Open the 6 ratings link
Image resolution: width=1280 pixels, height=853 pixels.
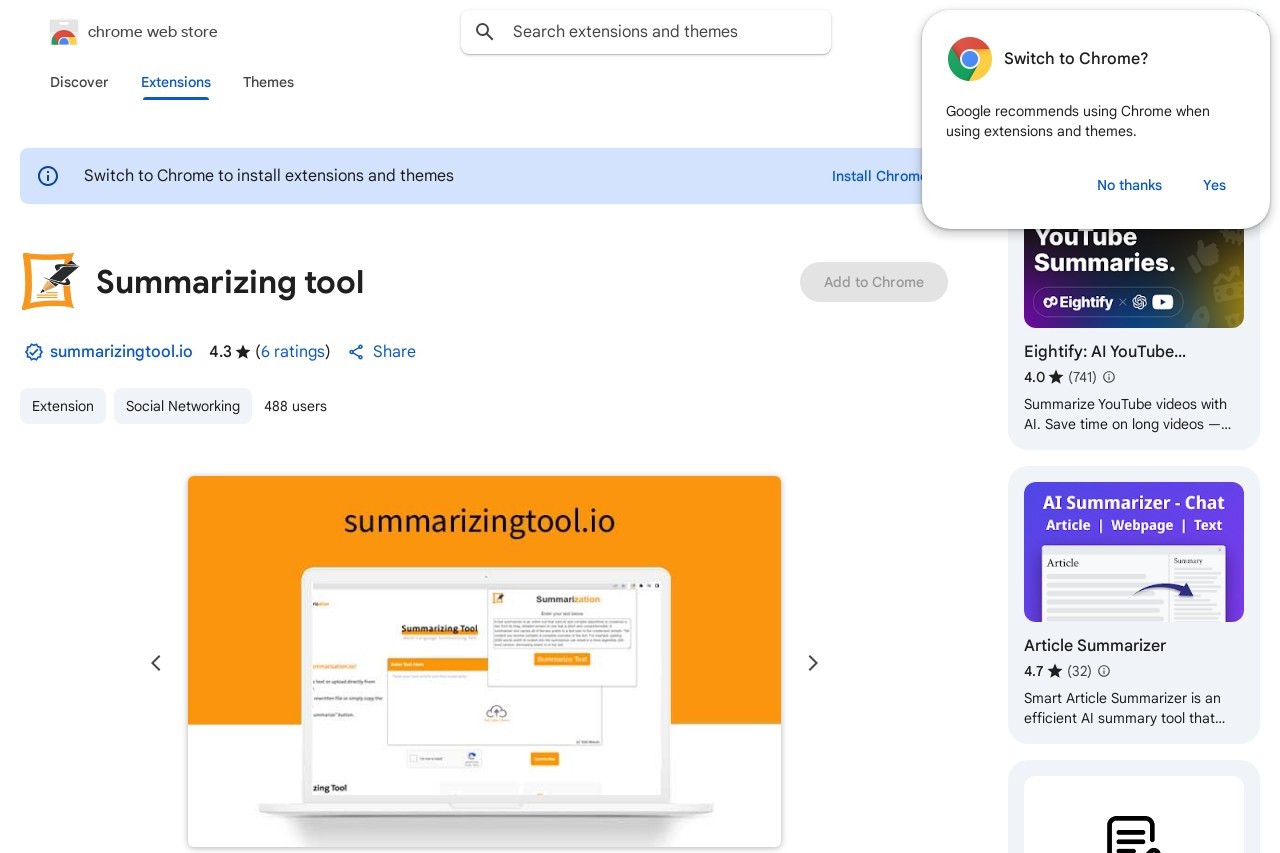click(293, 352)
